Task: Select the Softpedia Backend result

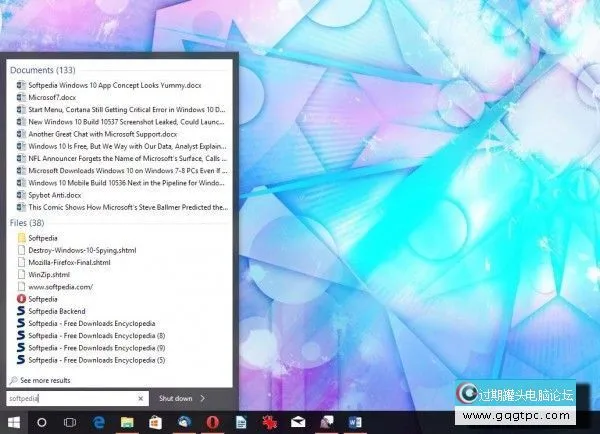Action: pyautogui.click(x=56, y=311)
